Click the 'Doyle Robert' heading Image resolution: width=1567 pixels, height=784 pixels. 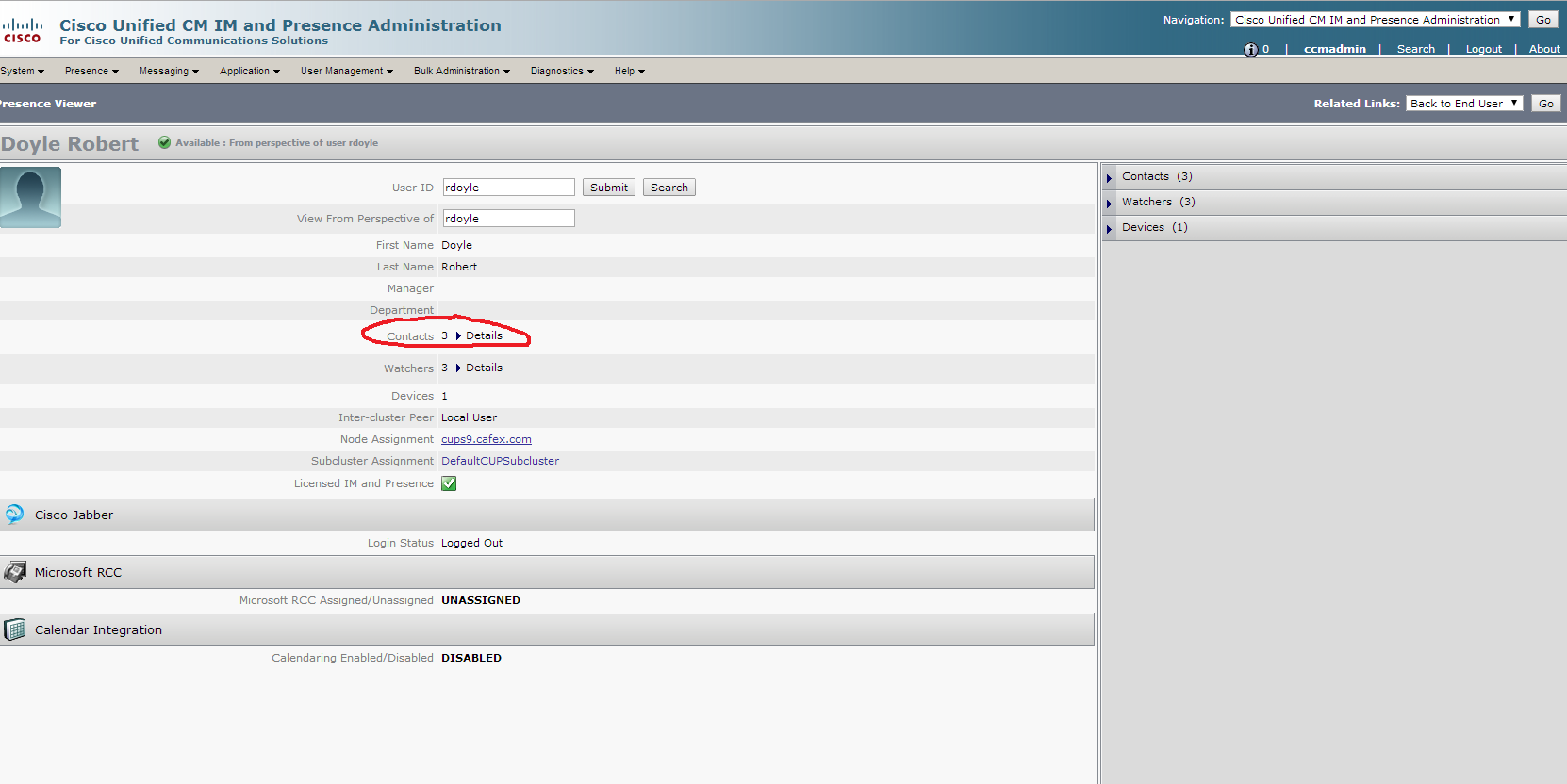pyautogui.click(x=70, y=144)
